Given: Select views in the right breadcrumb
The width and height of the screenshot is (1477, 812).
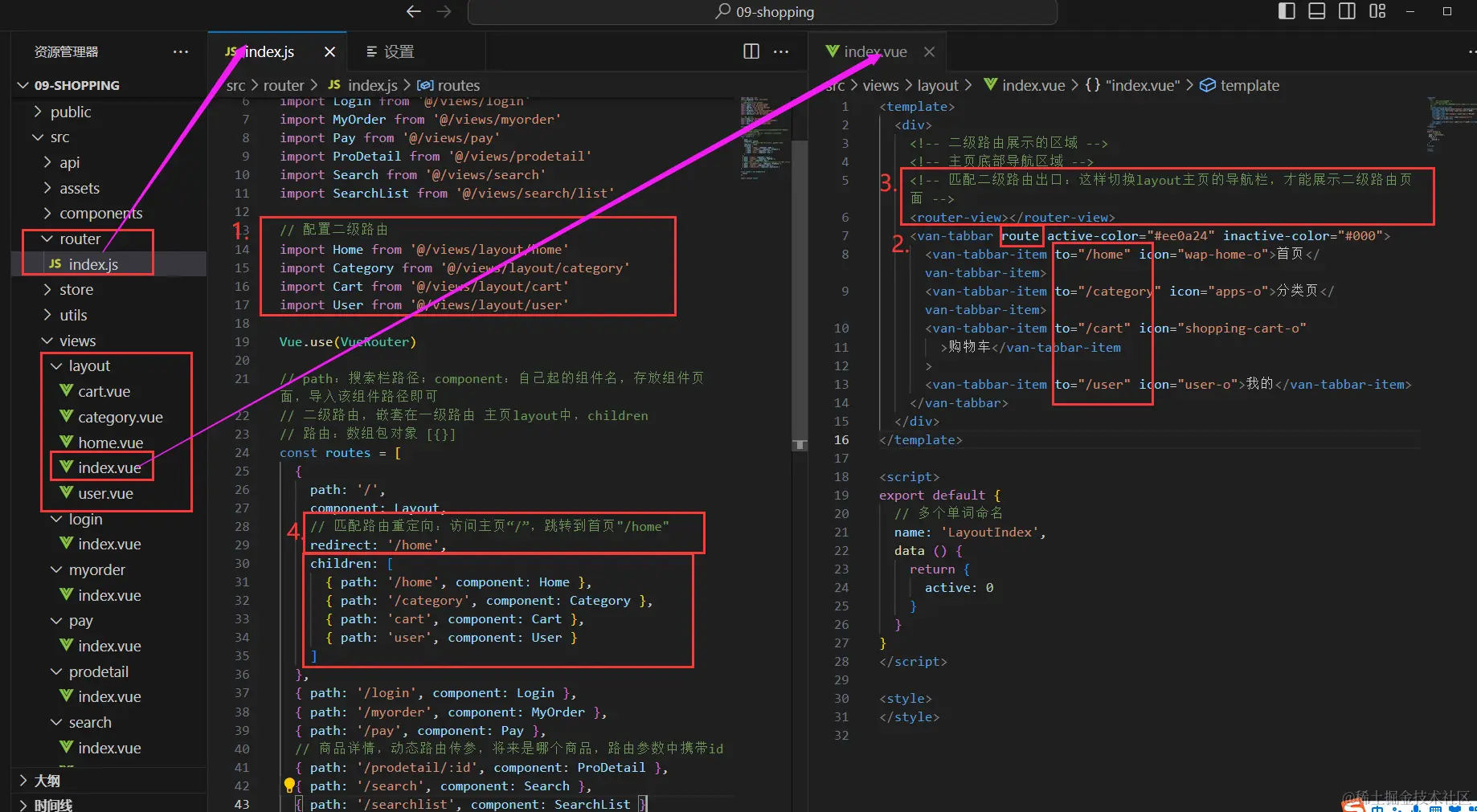Looking at the screenshot, I should [881, 85].
